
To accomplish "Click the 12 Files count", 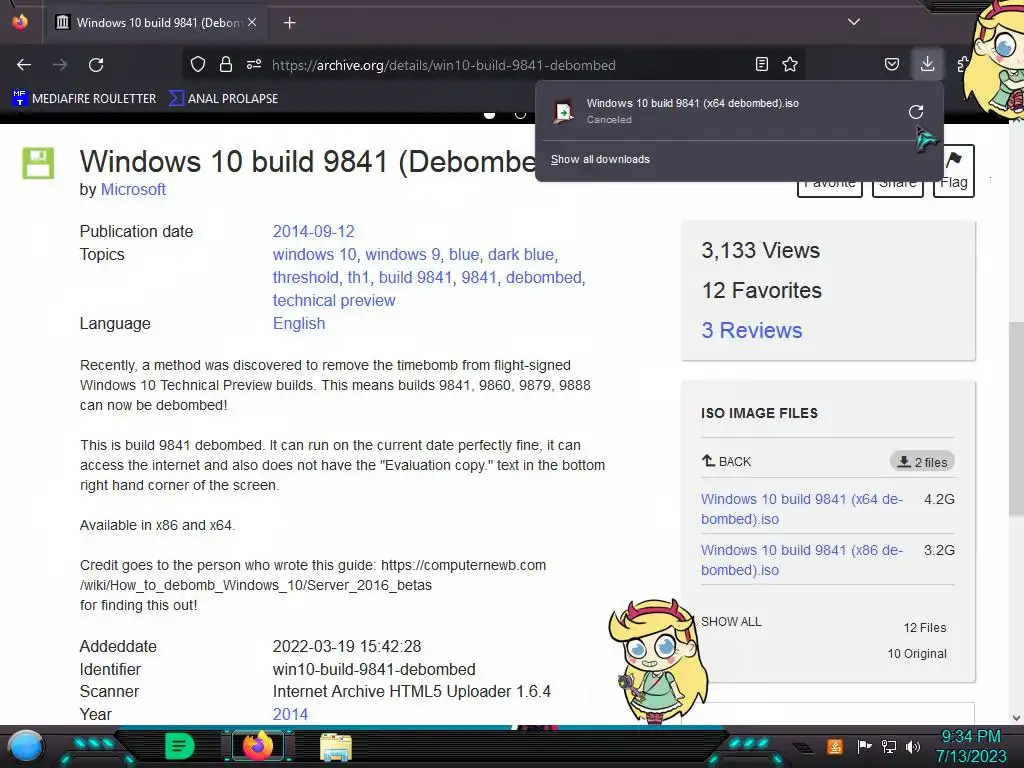I will (925, 628).
